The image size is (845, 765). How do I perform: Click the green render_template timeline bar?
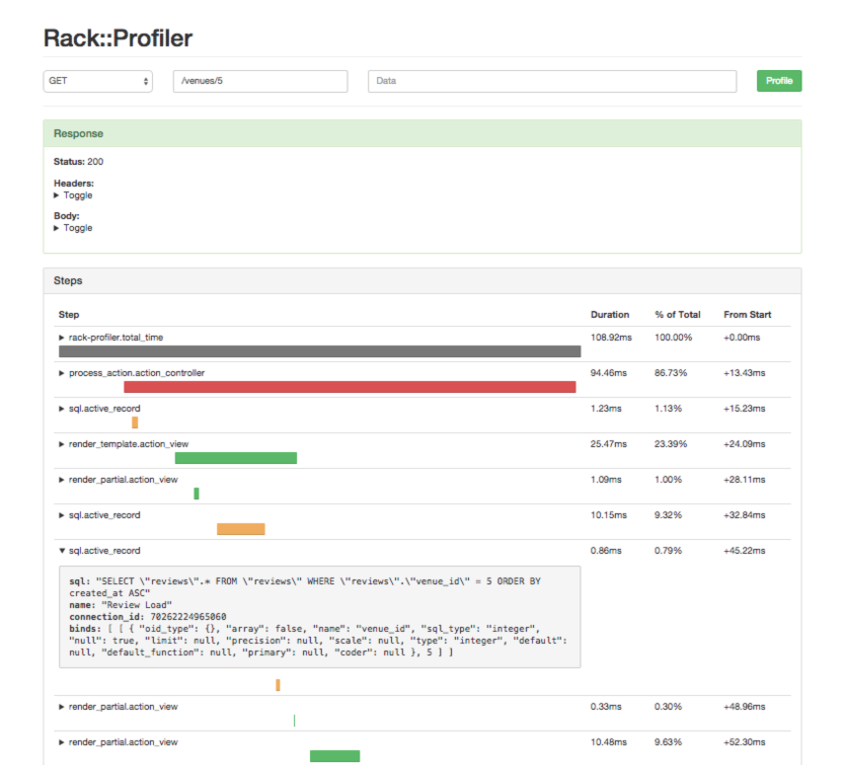pyautogui.click(x=236, y=458)
